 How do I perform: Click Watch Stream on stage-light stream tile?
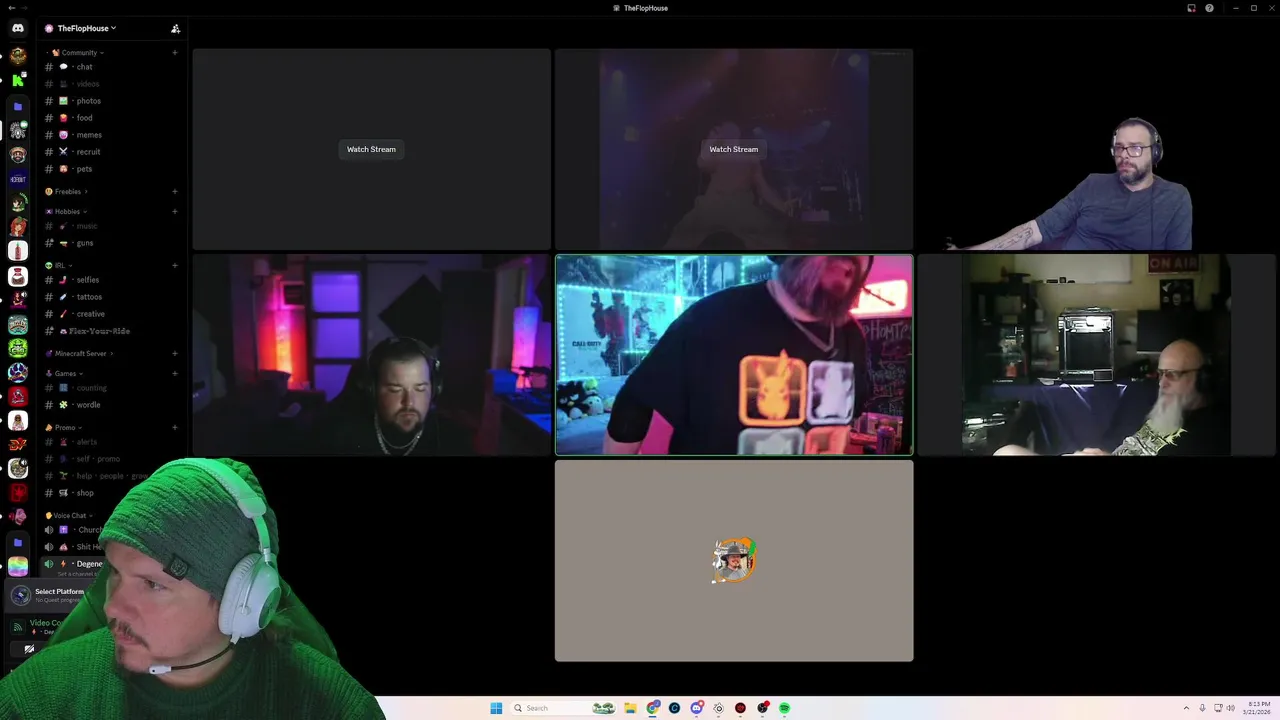pos(733,149)
